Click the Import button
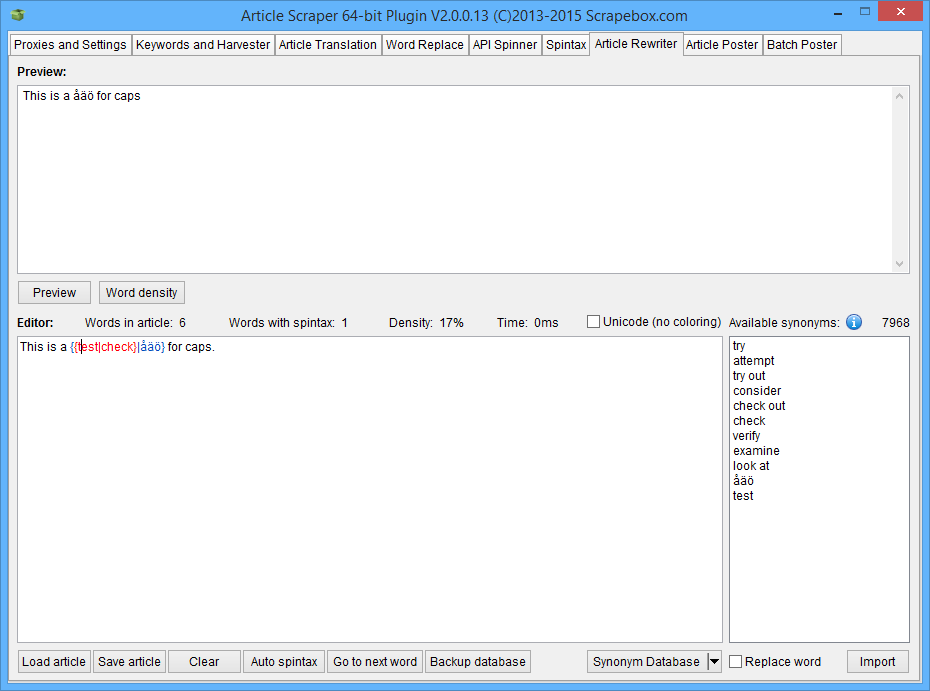 click(877, 661)
